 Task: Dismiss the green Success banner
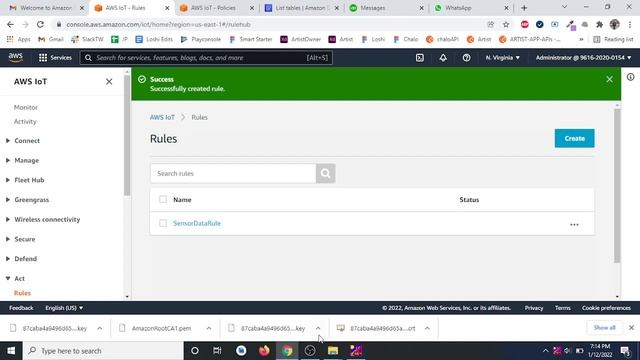click(609, 79)
